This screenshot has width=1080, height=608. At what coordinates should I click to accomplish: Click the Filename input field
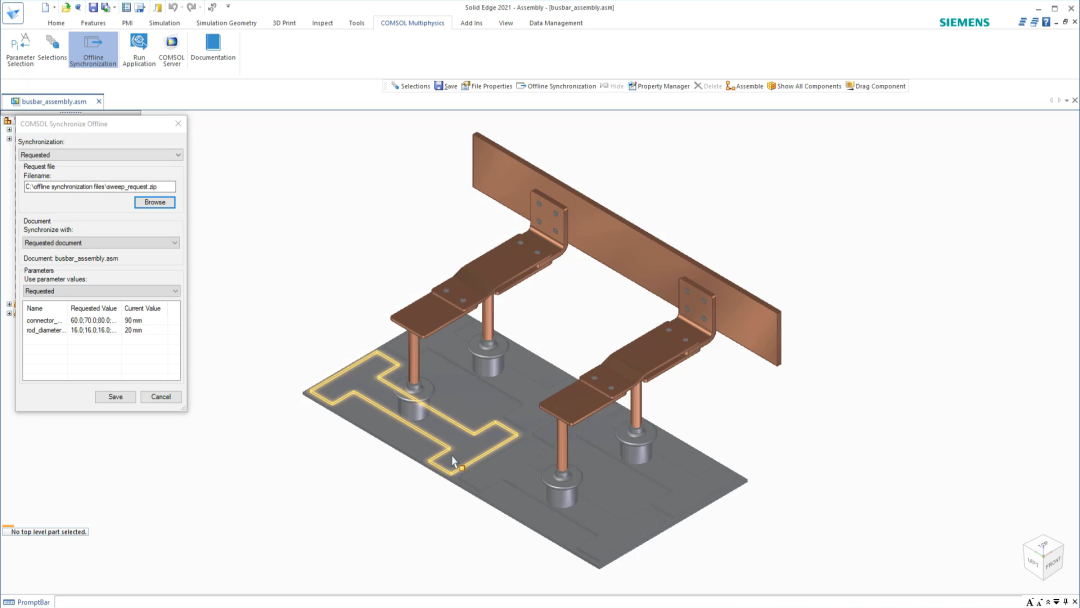click(100, 186)
